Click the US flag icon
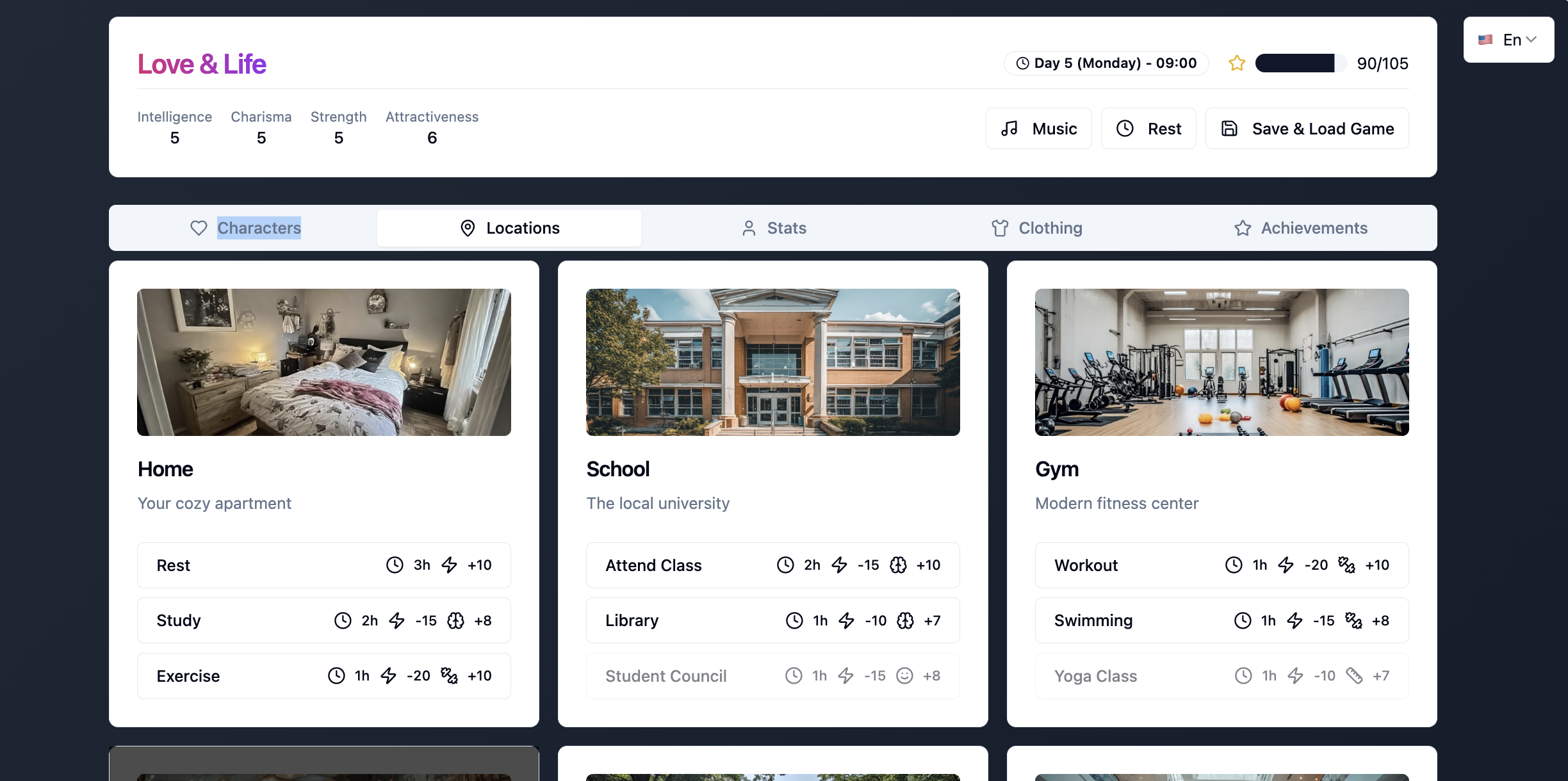Viewport: 1568px width, 781px height. click(x=1485, y=40)
